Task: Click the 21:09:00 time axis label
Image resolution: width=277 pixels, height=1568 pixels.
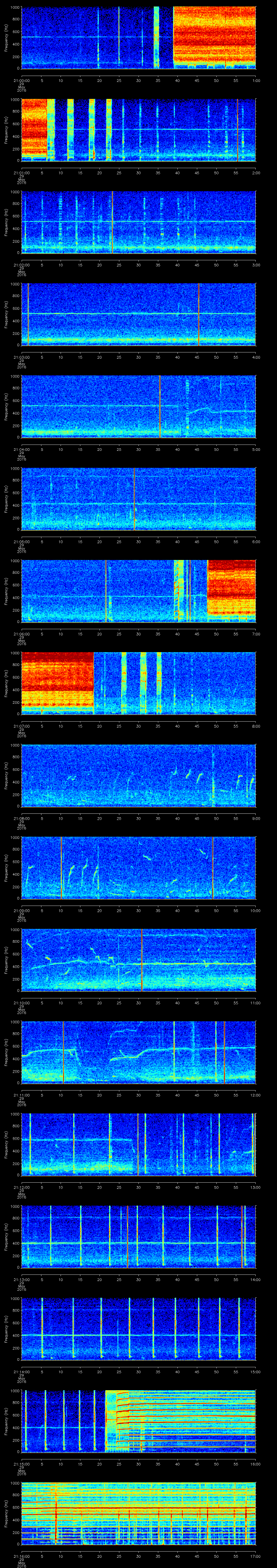Action: (21, 910)
